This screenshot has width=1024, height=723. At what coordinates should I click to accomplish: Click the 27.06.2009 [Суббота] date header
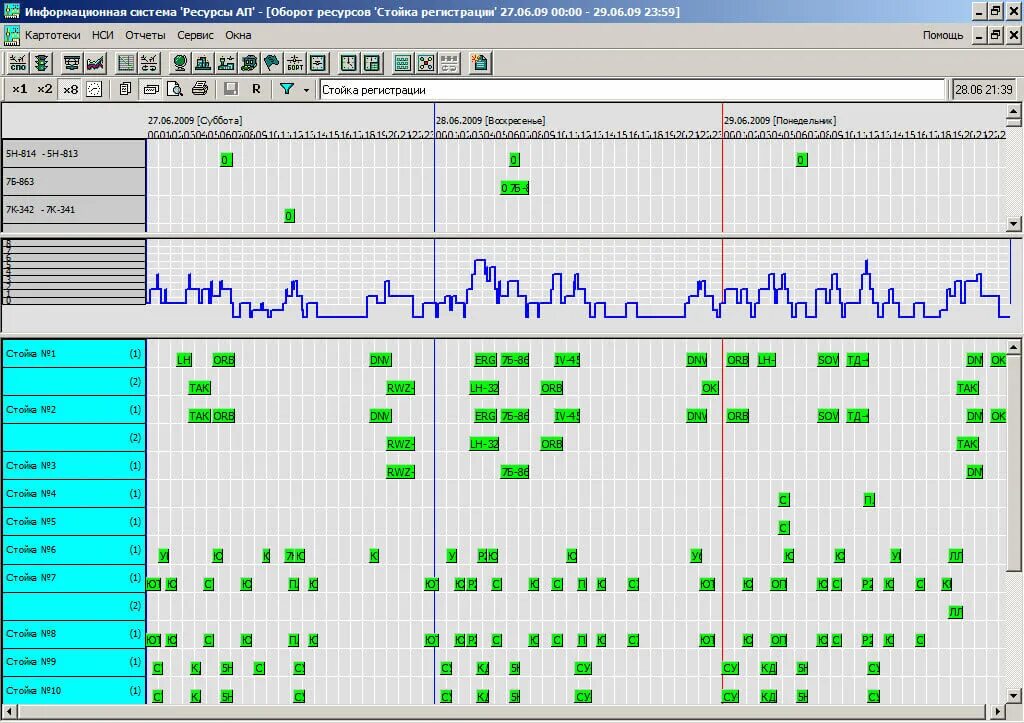pos(195,120)
